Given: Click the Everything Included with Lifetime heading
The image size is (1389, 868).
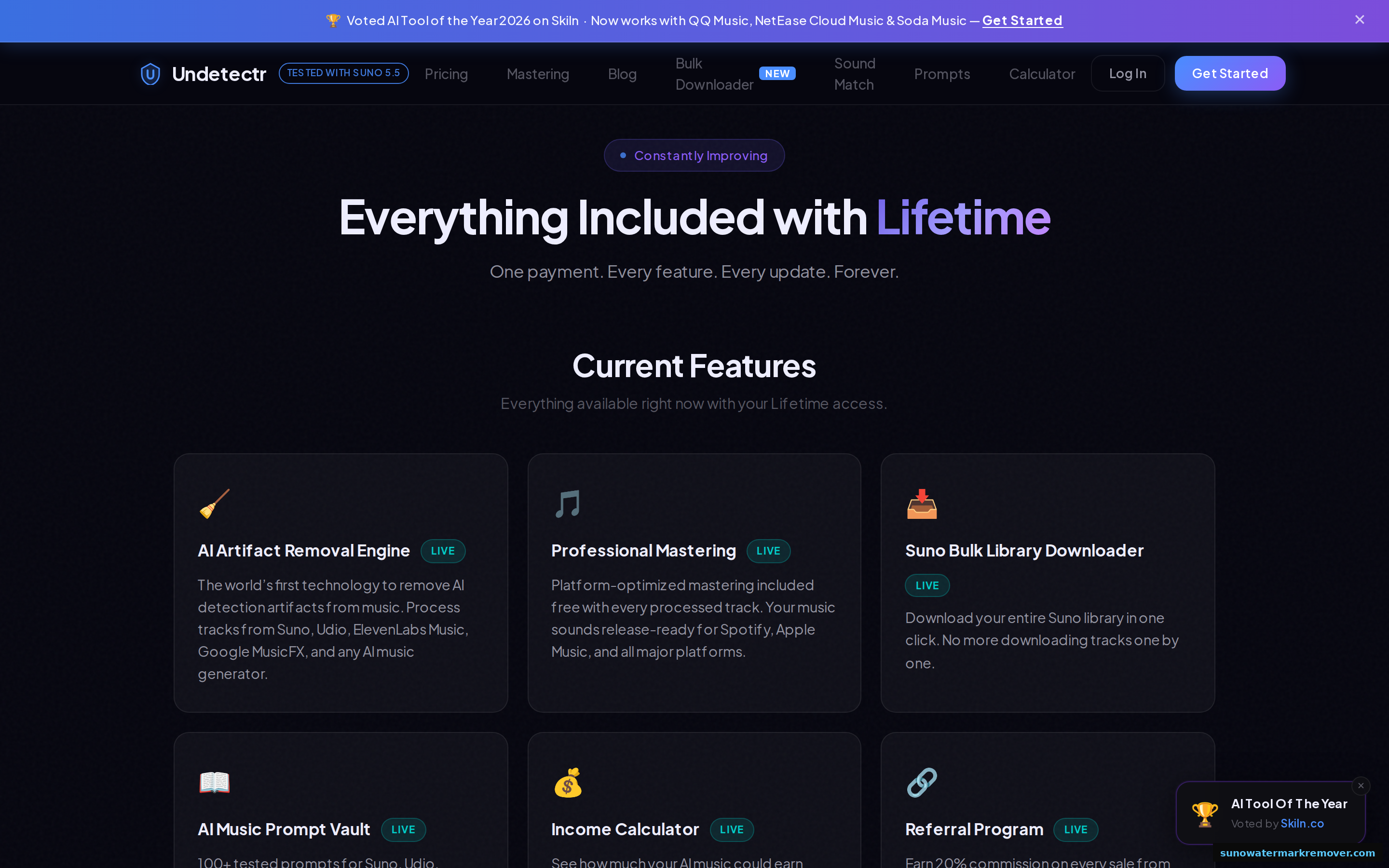Looking at the screenshot, I should point(694,217).
